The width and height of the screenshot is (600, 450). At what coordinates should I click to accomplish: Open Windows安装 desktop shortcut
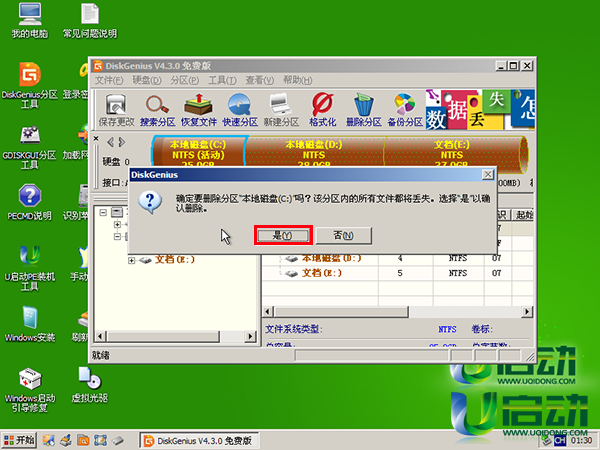coord(30,324)
